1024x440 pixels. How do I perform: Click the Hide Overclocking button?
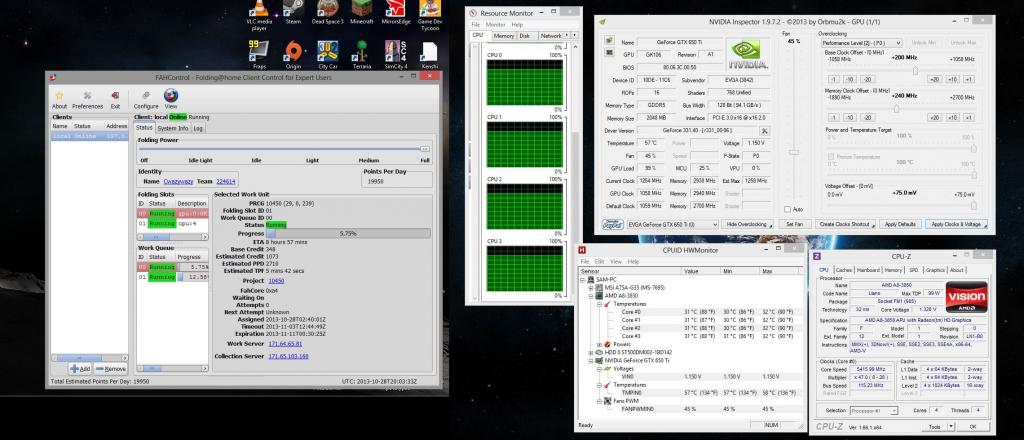click(x=748, y=225)
